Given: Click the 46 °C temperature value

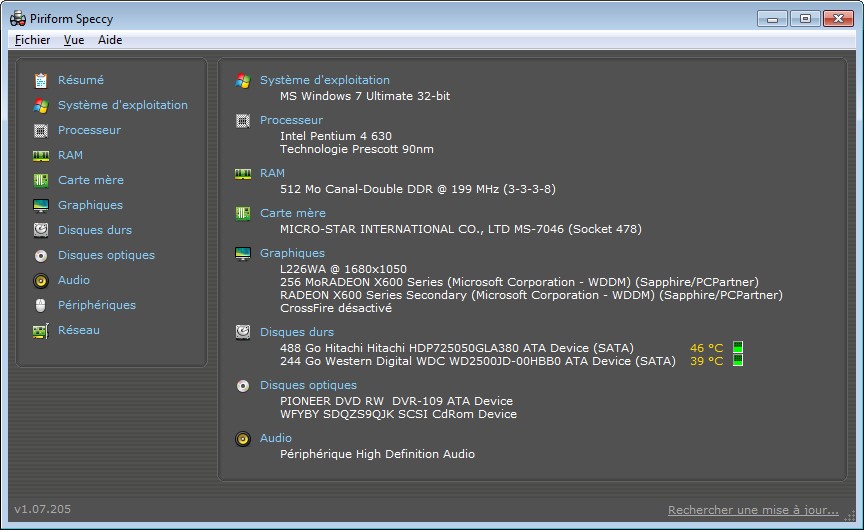Looking at the screenshot, I should coord(706,348).
